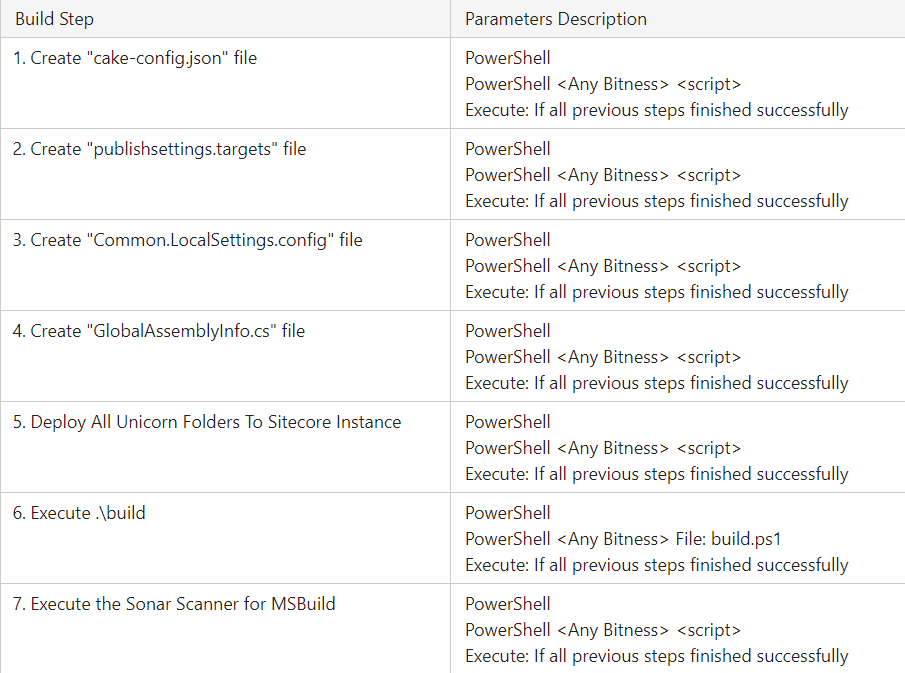Click the script parameters line for step 5
This screenshot has width=905, height=673.
[603, 448]
